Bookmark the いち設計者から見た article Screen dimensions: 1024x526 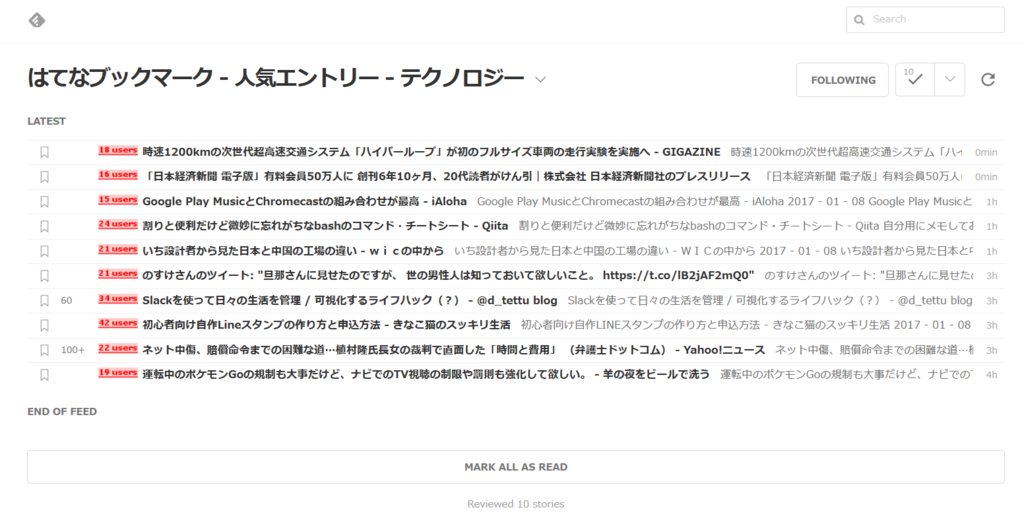[44, 251]
